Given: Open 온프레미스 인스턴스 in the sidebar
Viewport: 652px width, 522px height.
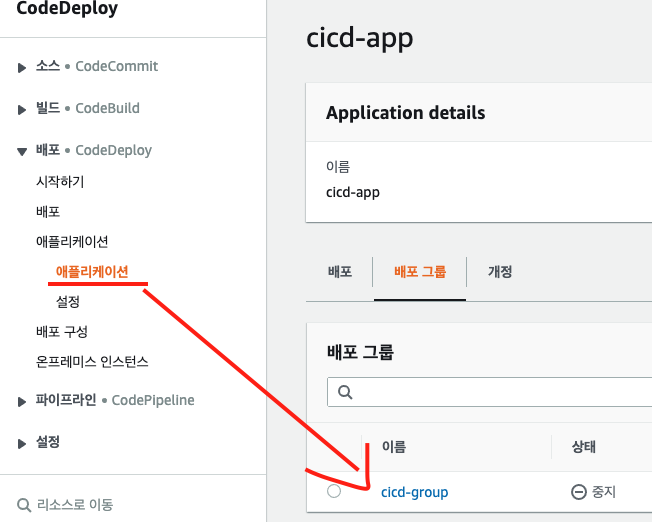Looking at the screenshot, I should coord(92,361).
